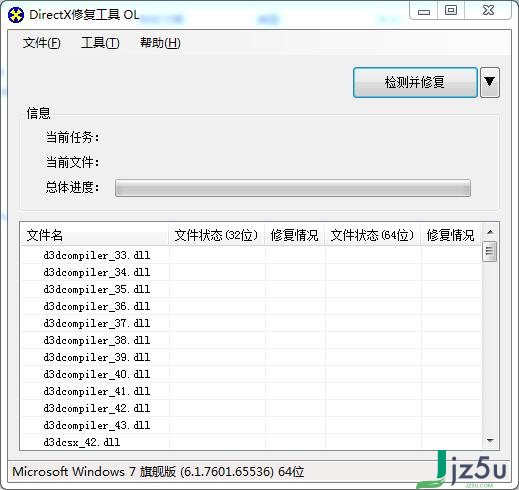Viewport: 519px width, 490px height.
Task: Select d3dcompiler_42.dll in the file list
Action: pyautogui.click(x=97, y=408)
